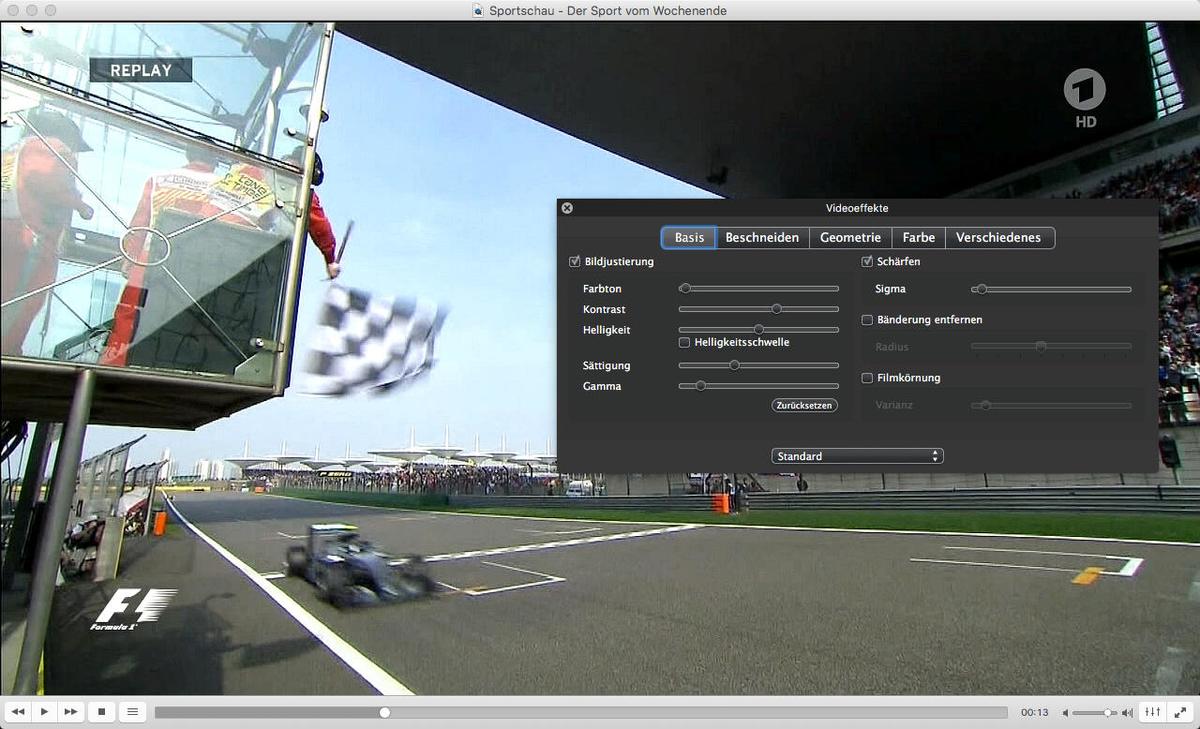
Task: Disable the Bildjustierung checkbox
Action: (x=575, y=262)
